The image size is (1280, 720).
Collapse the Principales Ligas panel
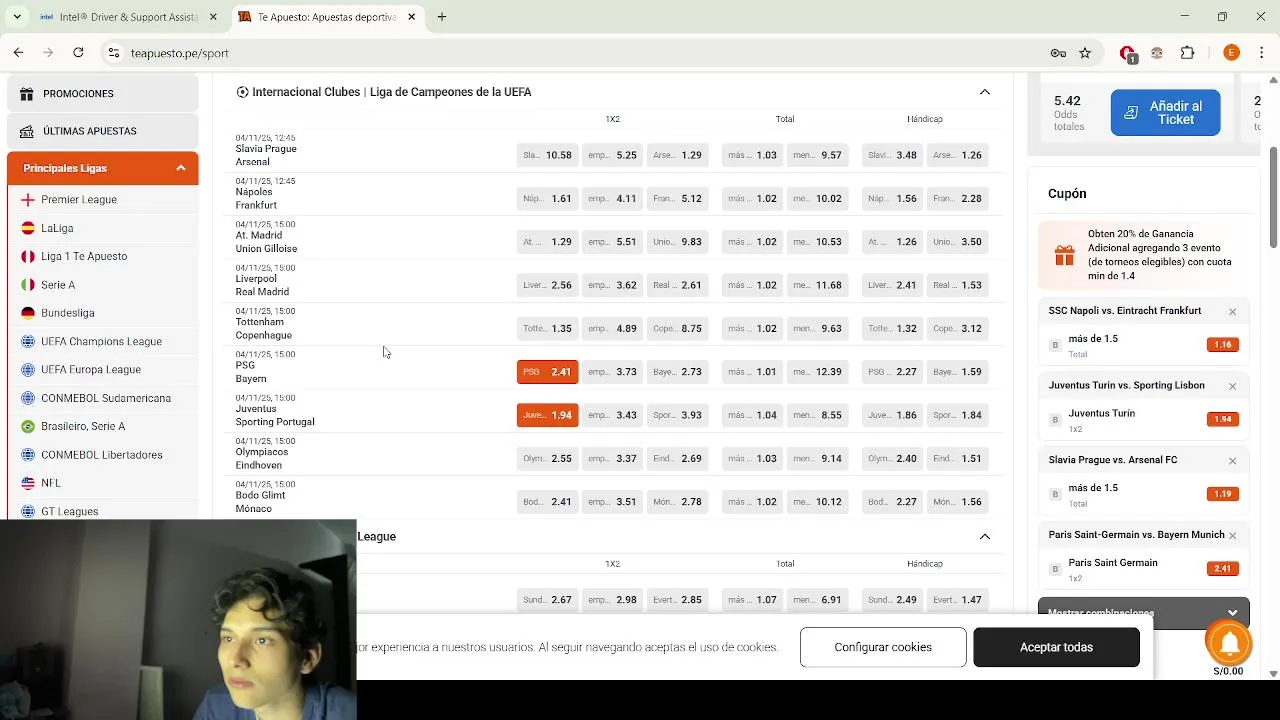pos(181,168)
